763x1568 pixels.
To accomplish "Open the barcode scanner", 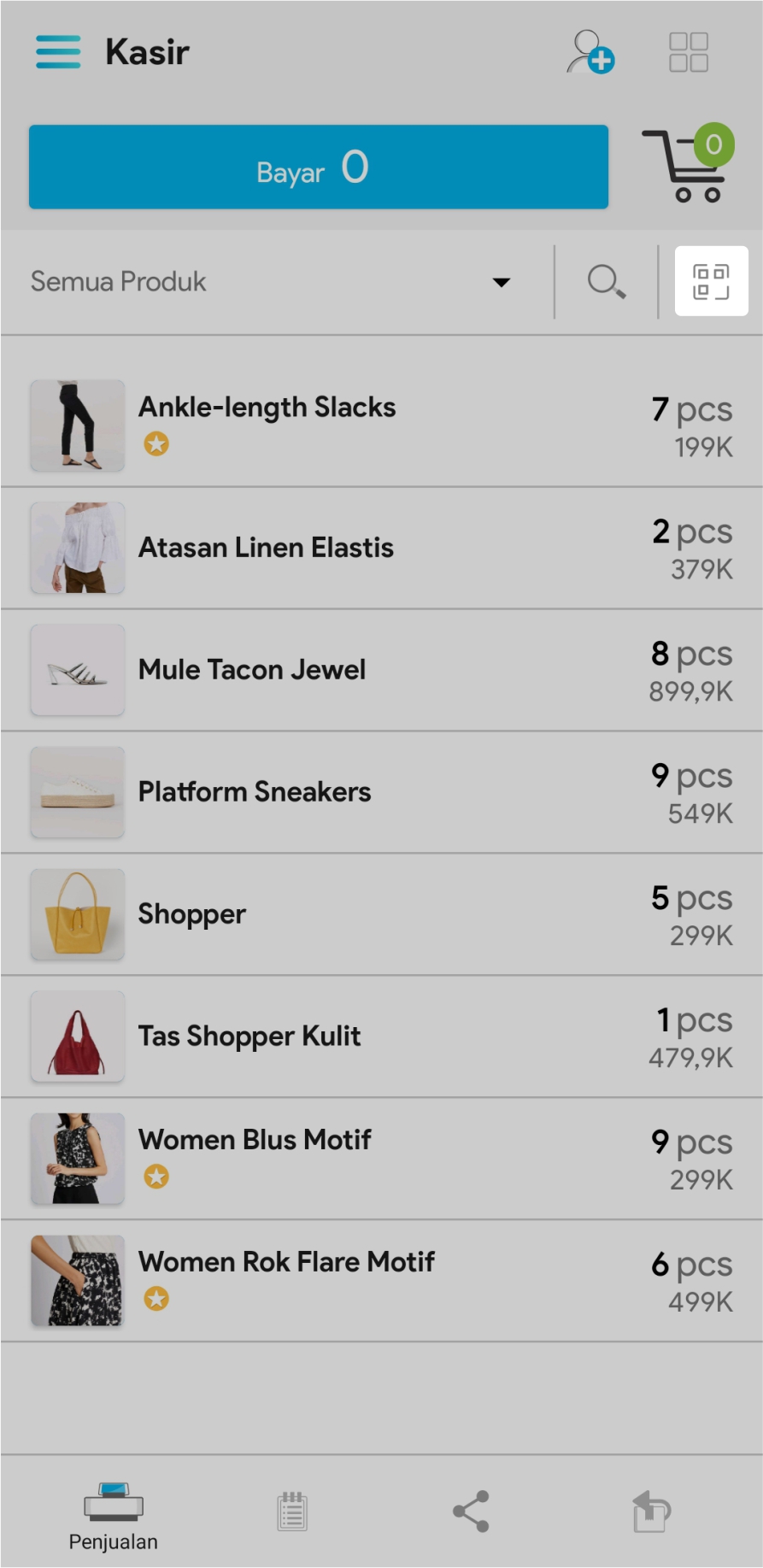I will [x=711, y=281].
